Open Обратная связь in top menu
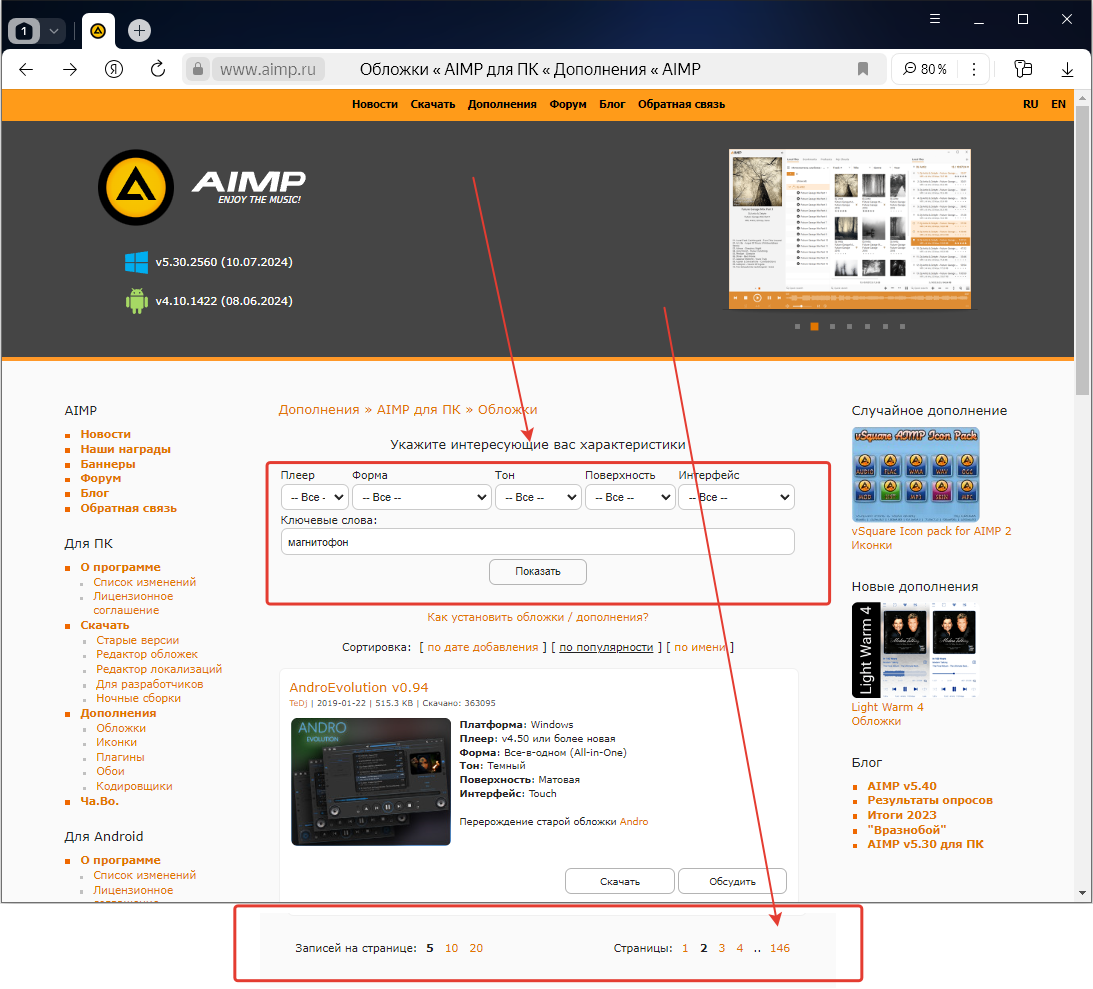Image resolution: width=1093 pixels, height=989 pixels. coord(681,104)
